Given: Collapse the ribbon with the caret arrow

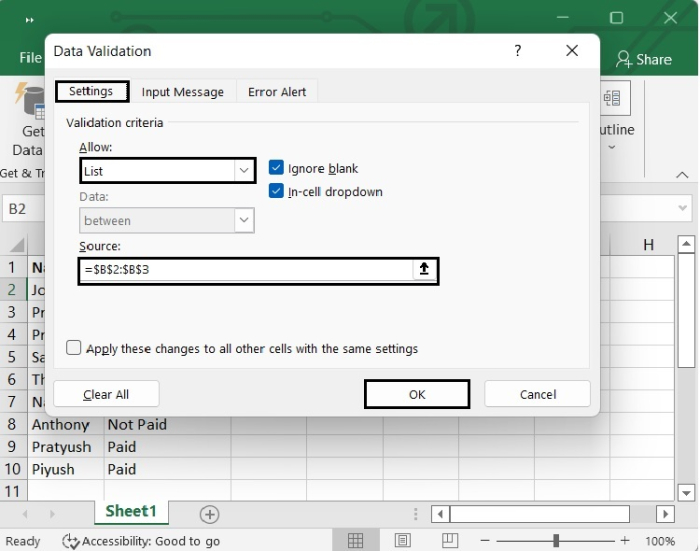Looking at the screenshot, I should [x=682, y=175].
